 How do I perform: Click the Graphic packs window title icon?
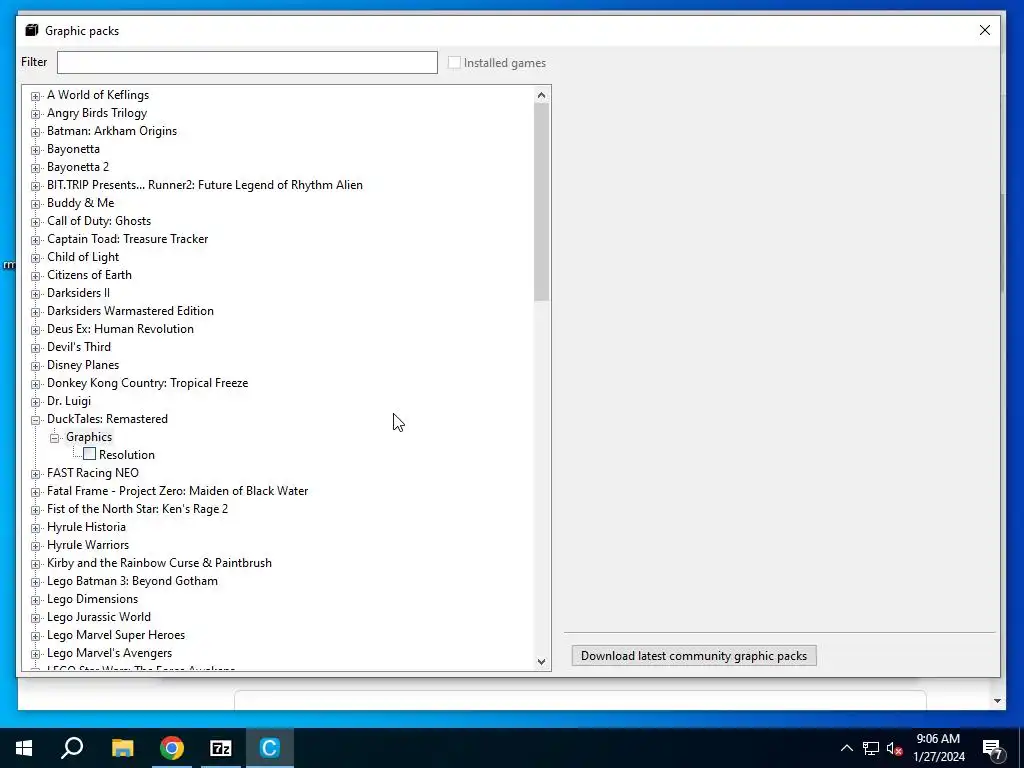[x=32, y=30]
